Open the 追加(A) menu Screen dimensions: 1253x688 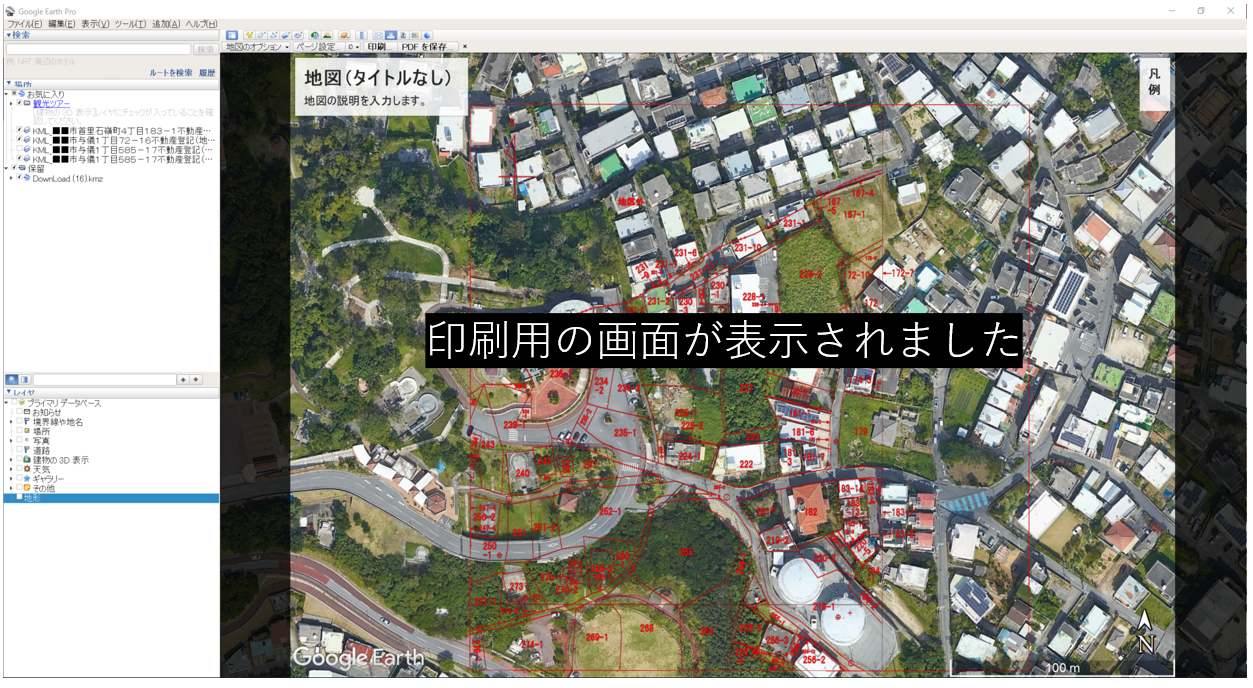pyautogui.click(x=166, y=23)
